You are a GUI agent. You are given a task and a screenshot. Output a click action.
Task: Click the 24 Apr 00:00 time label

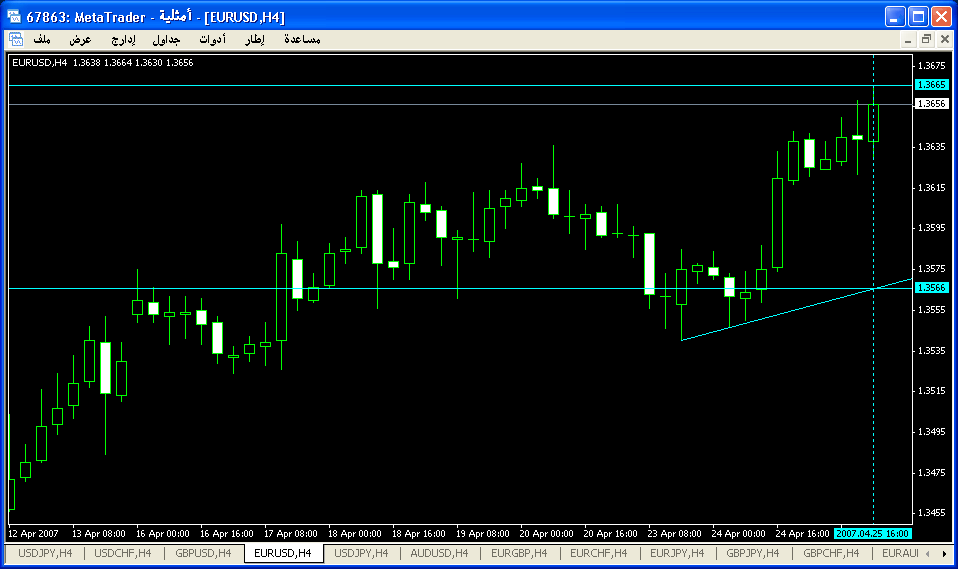pyautogui.click(x=739, y=534)
